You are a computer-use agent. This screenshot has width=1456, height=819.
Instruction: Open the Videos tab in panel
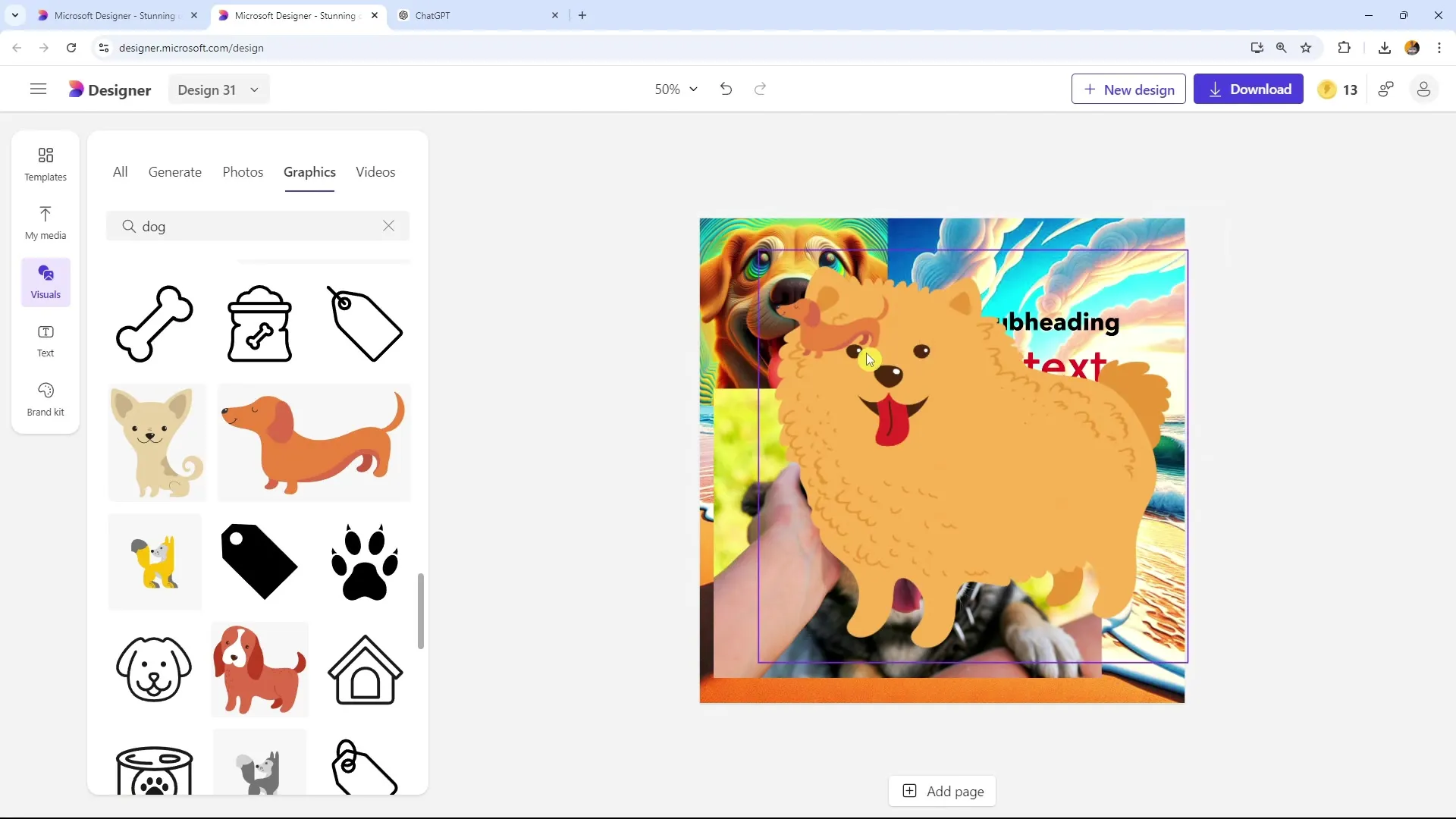[x=375, y=171]
